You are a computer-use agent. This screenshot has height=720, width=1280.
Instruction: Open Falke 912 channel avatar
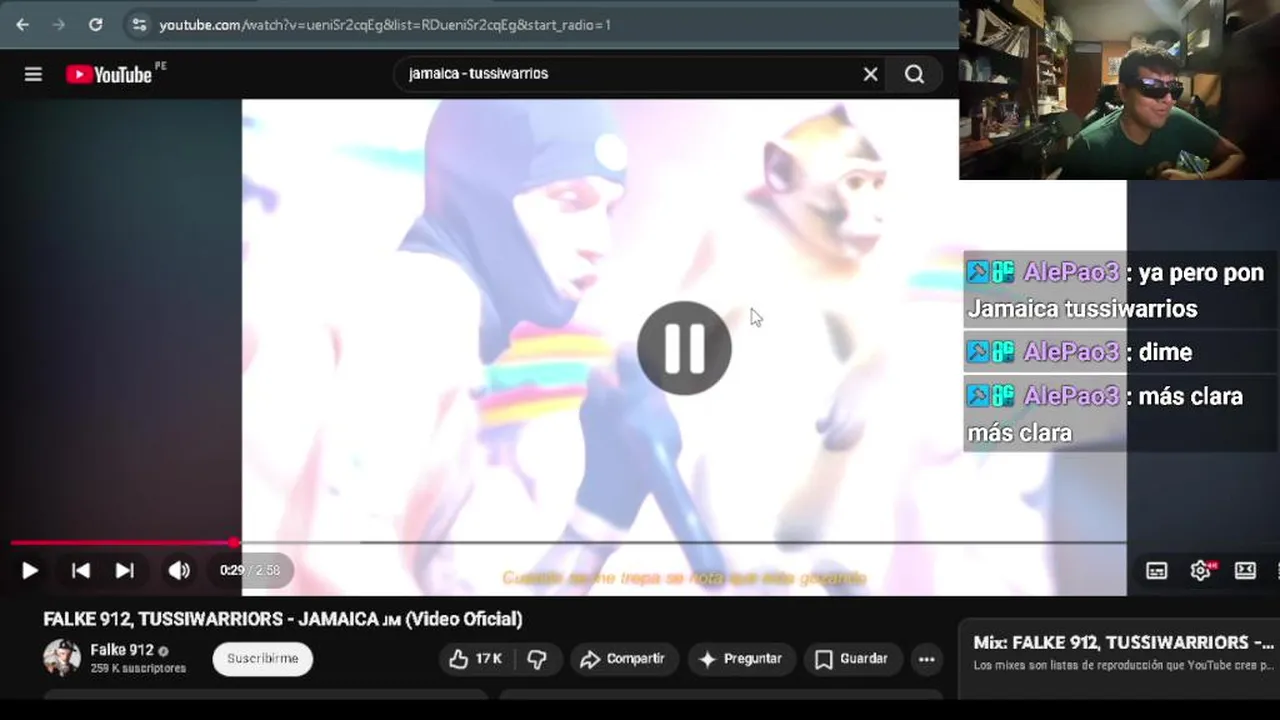click(62, 658)
